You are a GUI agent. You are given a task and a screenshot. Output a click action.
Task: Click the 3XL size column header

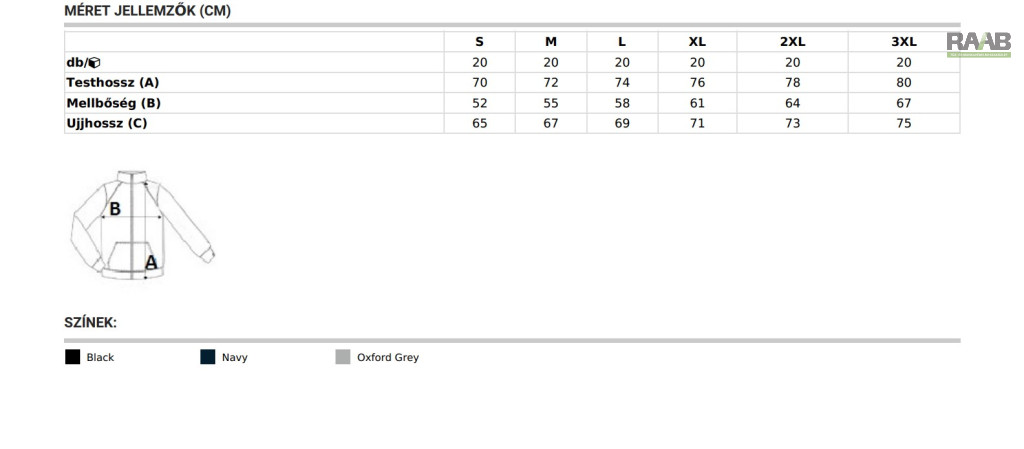coord(904,42)
